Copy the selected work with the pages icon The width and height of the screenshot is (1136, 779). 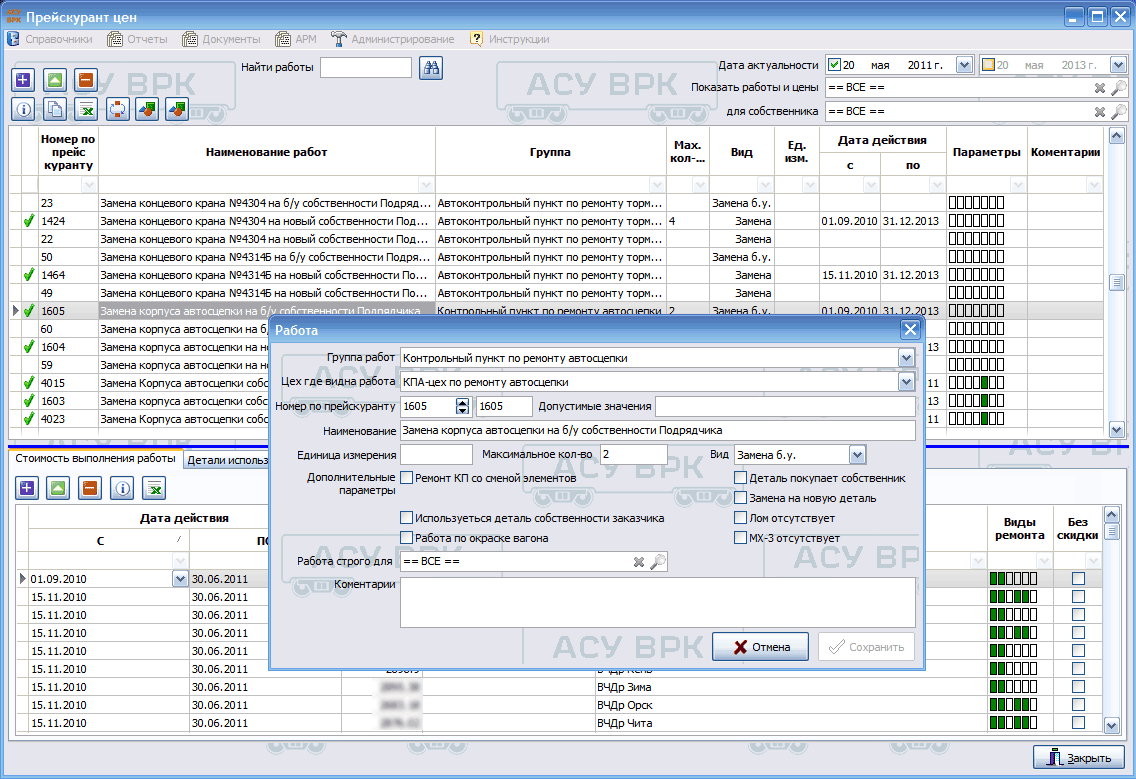pyautogui.click(x=55, y=109)
